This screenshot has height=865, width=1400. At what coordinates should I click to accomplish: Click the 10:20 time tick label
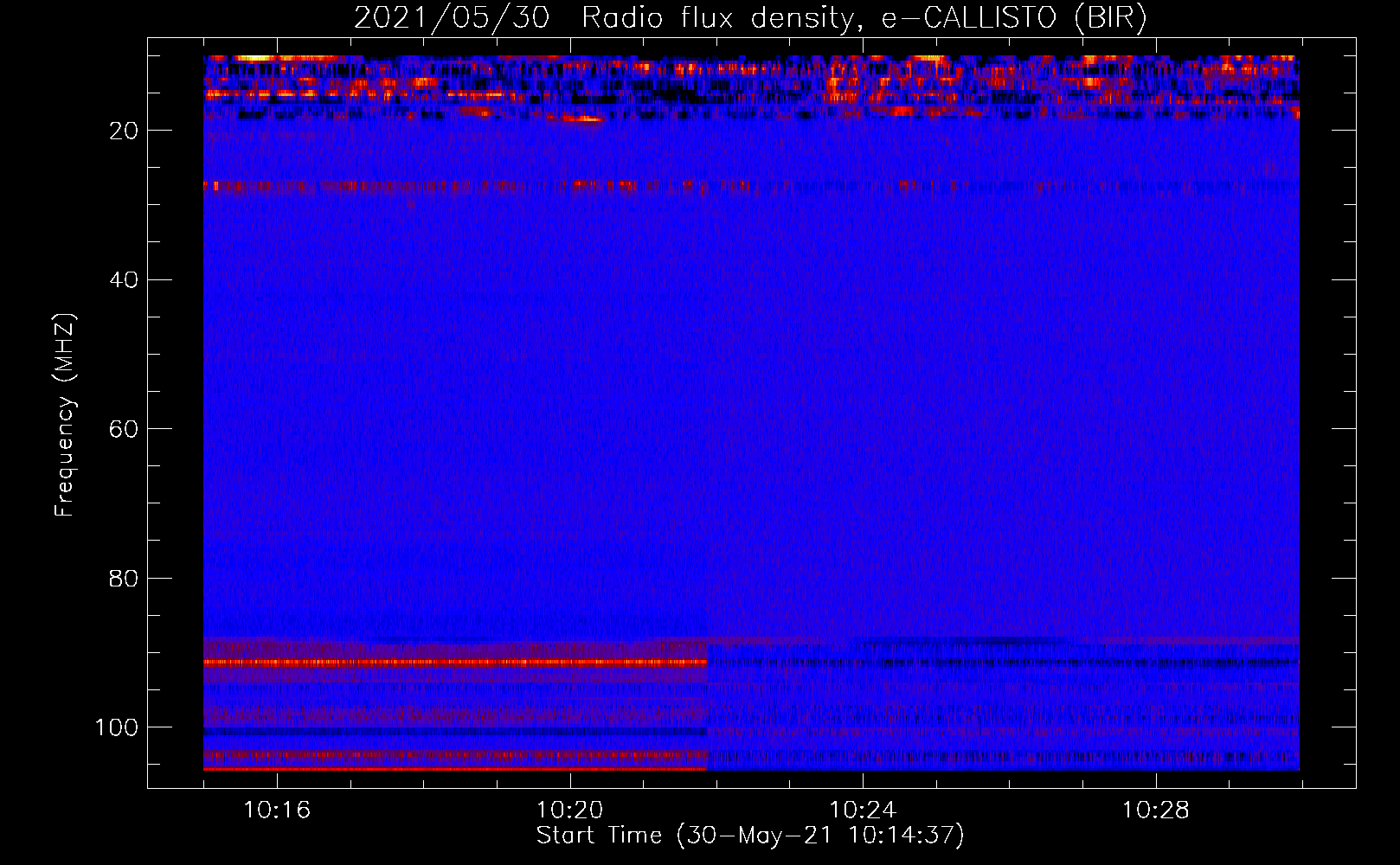569,810
